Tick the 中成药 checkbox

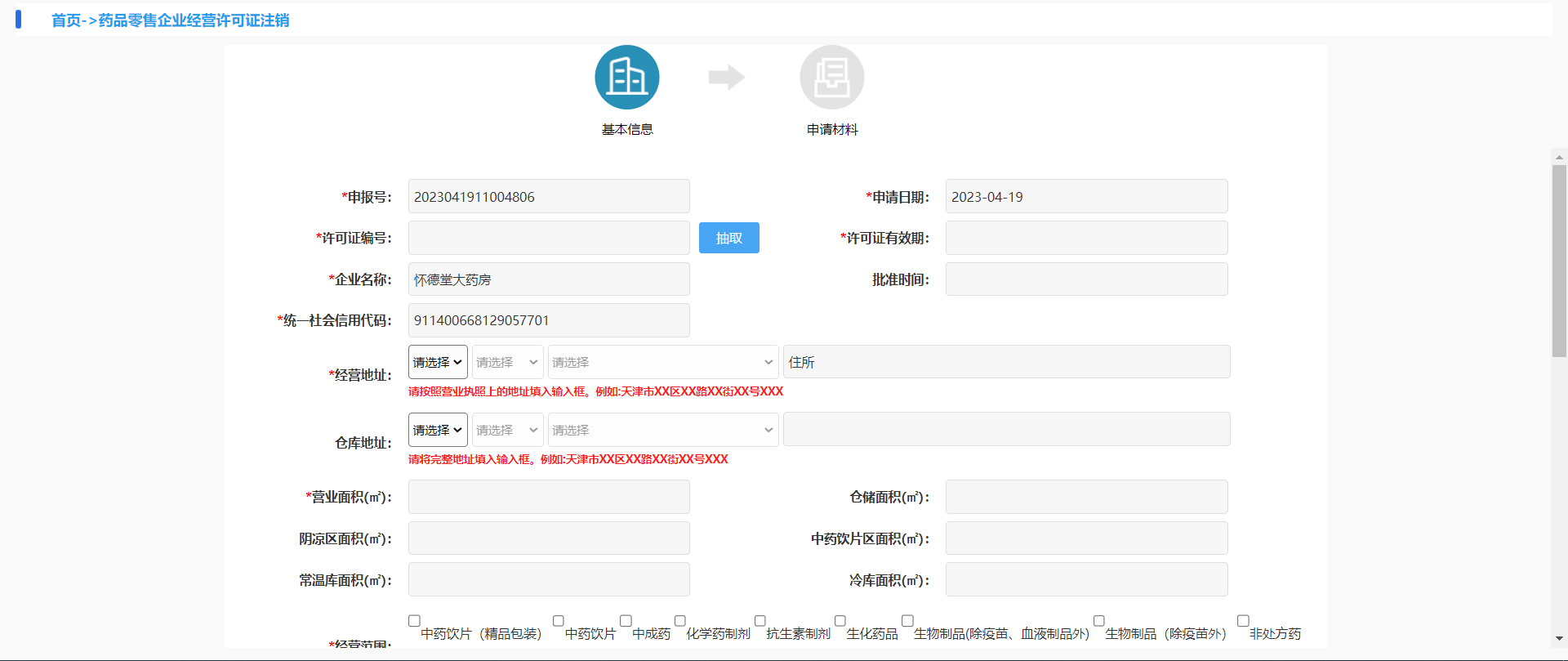point(626,621)
